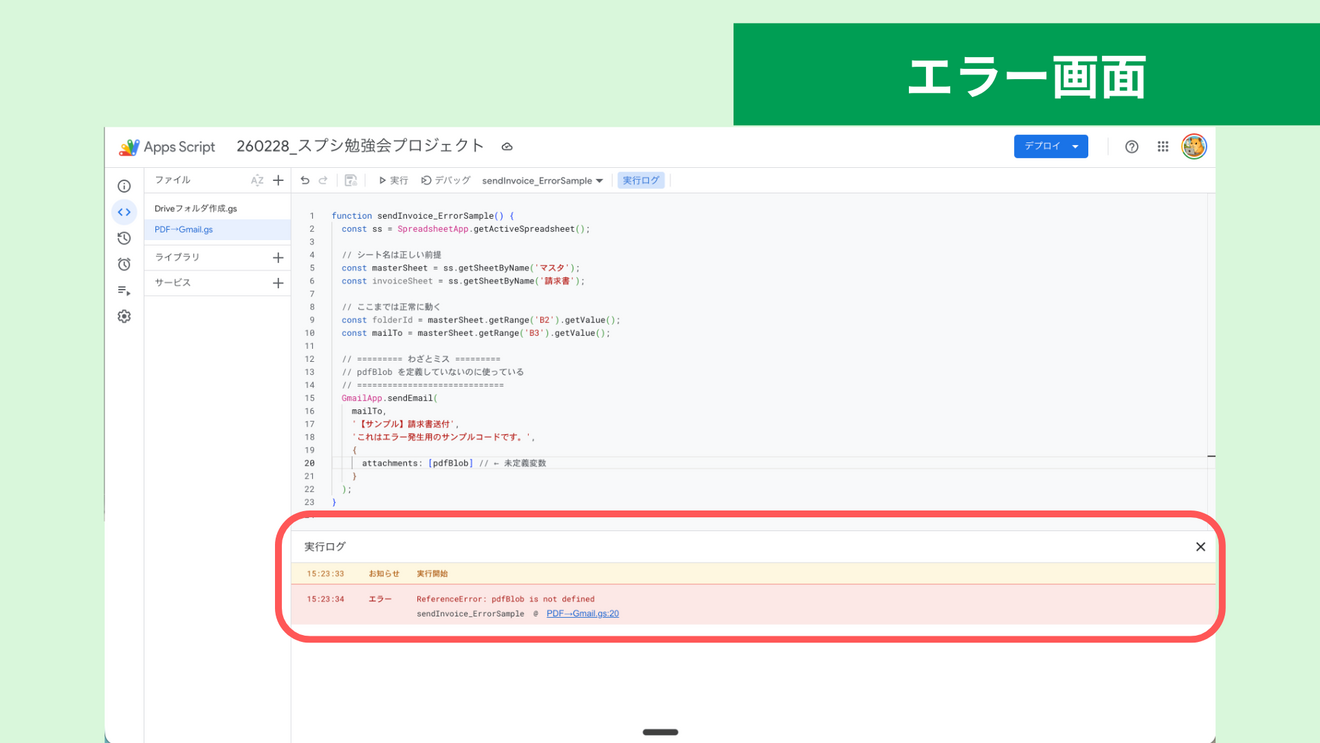
Task: Click line number 15 in gutter
Action: point(309,399)
